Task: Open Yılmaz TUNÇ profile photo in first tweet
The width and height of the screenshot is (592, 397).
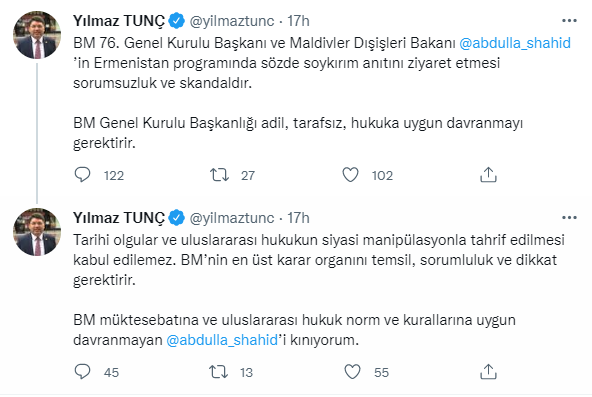Action: tap(37, 35)
